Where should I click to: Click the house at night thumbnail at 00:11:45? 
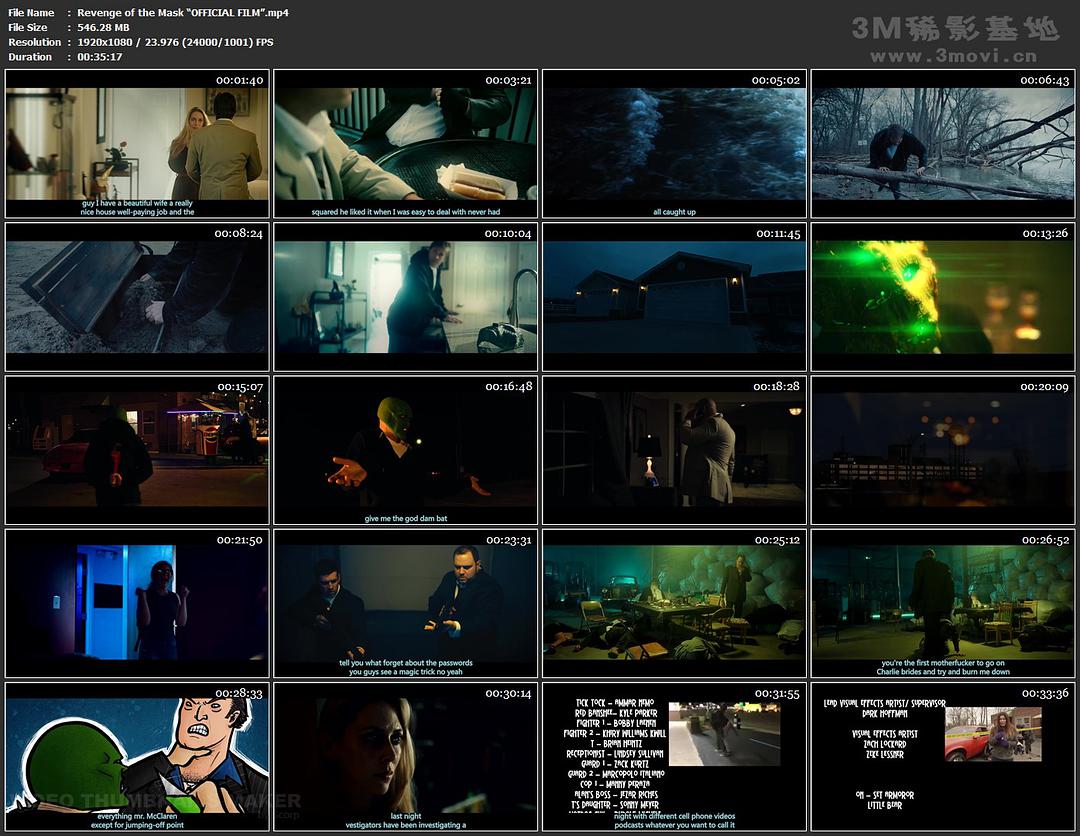point(674,297)
